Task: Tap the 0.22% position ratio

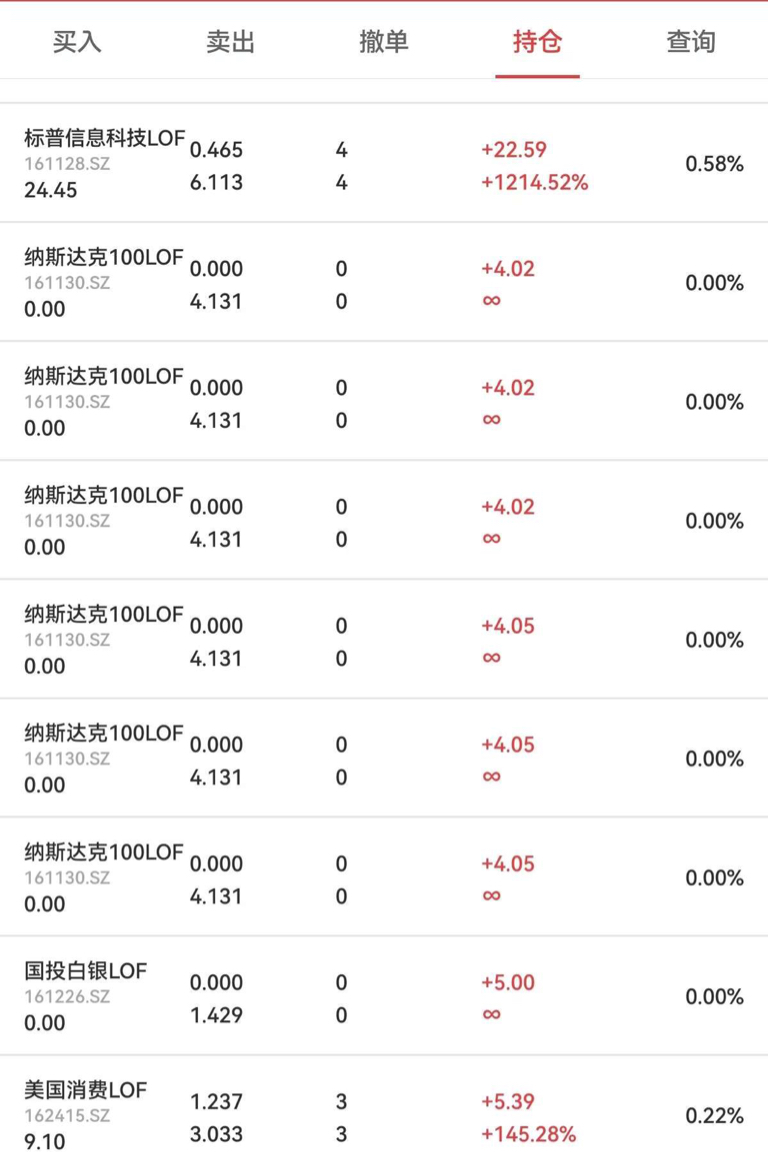Action: click(714, 1116)
